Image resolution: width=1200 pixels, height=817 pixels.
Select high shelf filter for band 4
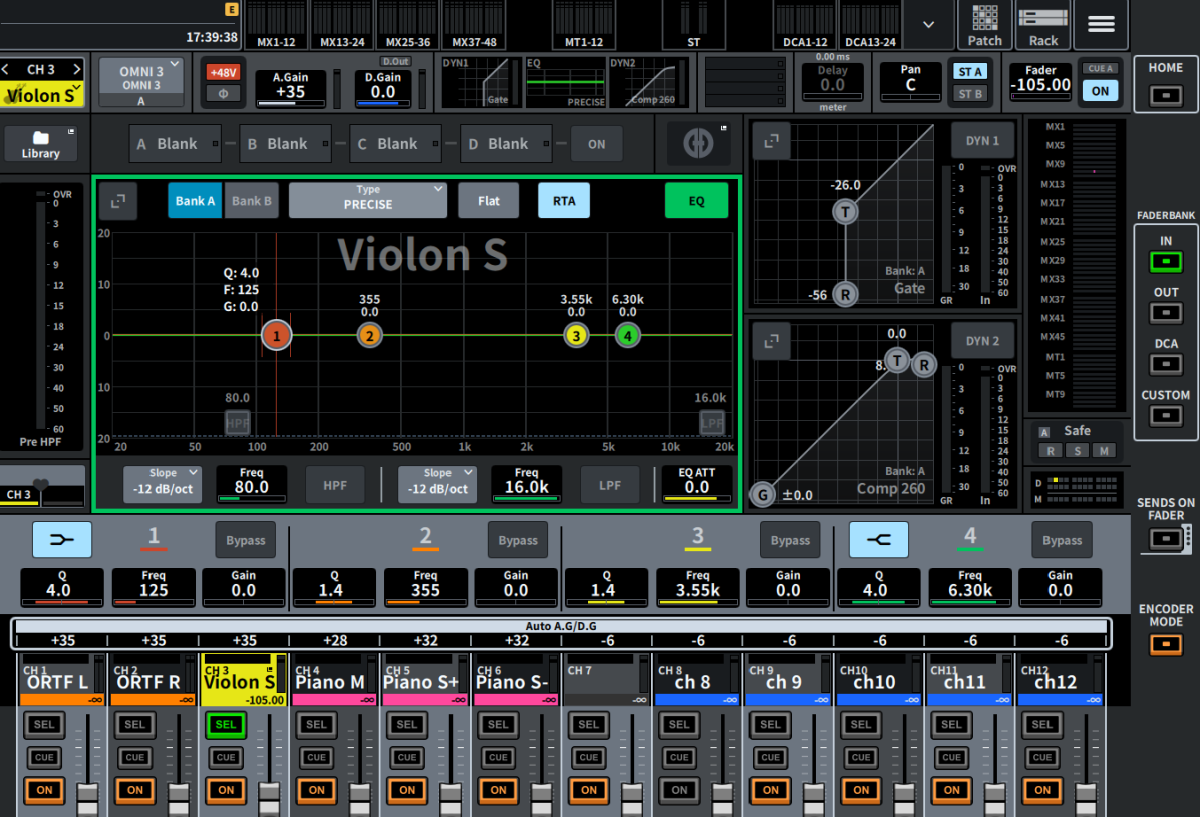pyautogui.click(x=878, y=540)
